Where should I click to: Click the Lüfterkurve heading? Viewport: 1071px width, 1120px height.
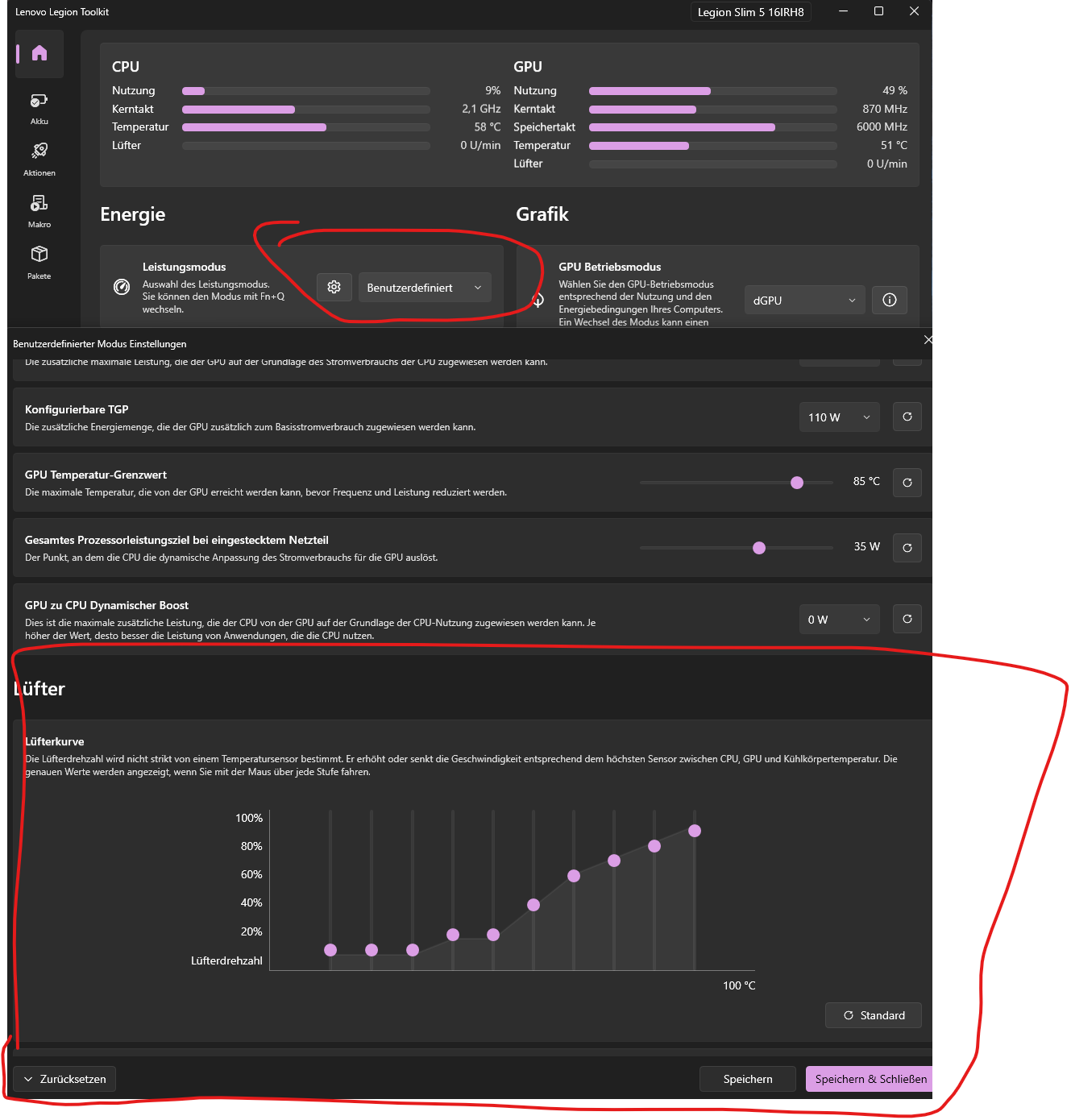54,741
